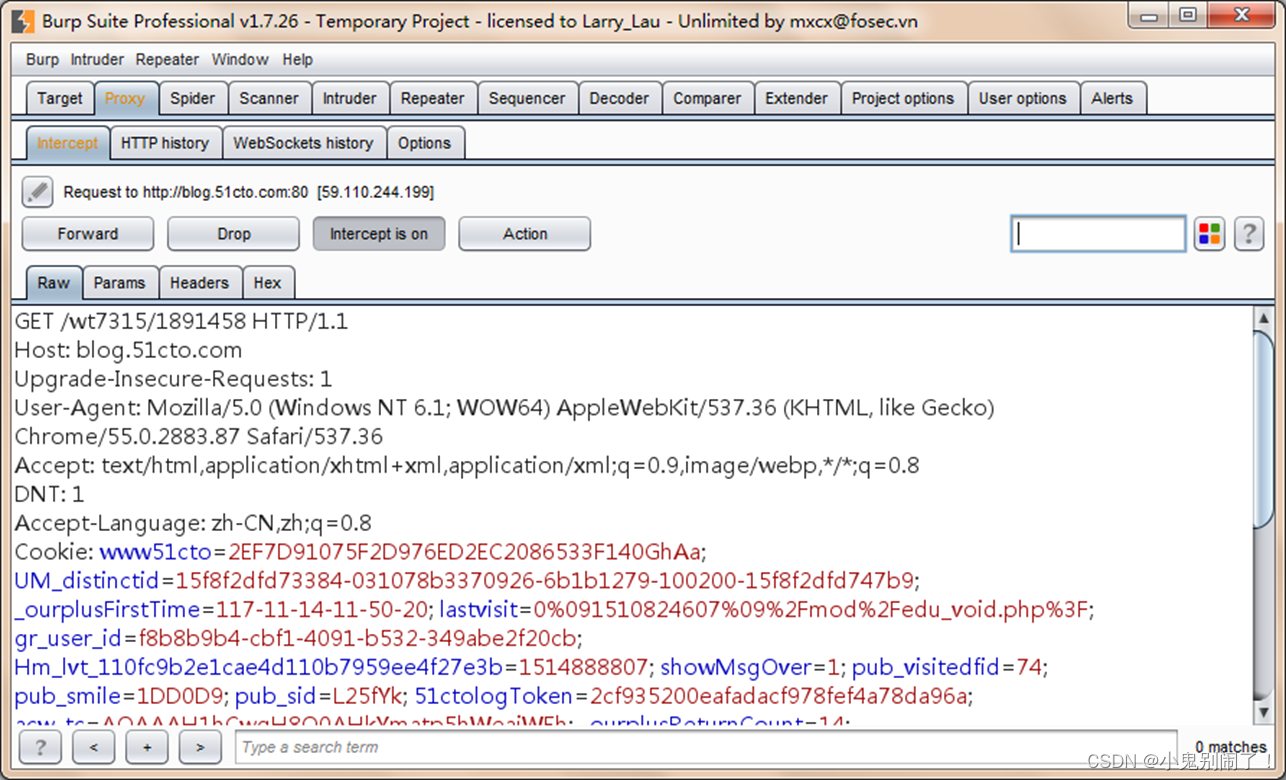Click the 'Chrome/55.0.2883.87 Safari/537.36' line
Viewport: 1286px width, 780px height.
[x=198, y=437]
